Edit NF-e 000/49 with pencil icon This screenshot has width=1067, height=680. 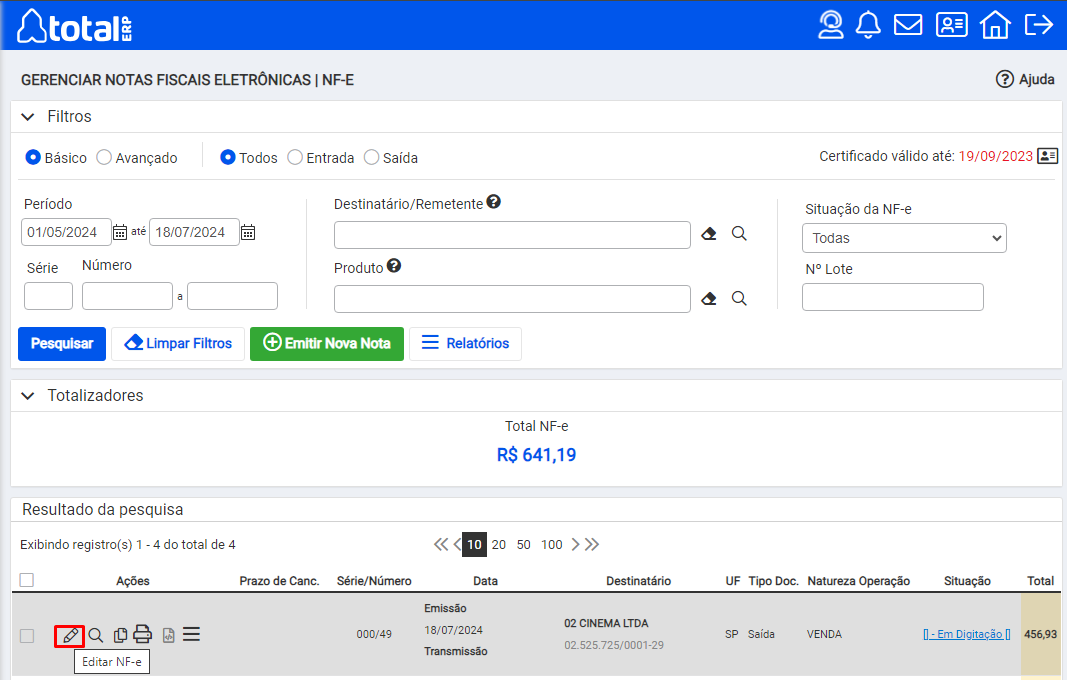[69, 636]
